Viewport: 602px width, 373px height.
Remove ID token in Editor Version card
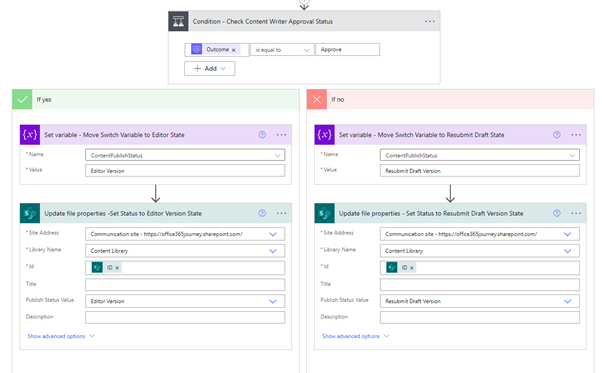pos(117,268)
